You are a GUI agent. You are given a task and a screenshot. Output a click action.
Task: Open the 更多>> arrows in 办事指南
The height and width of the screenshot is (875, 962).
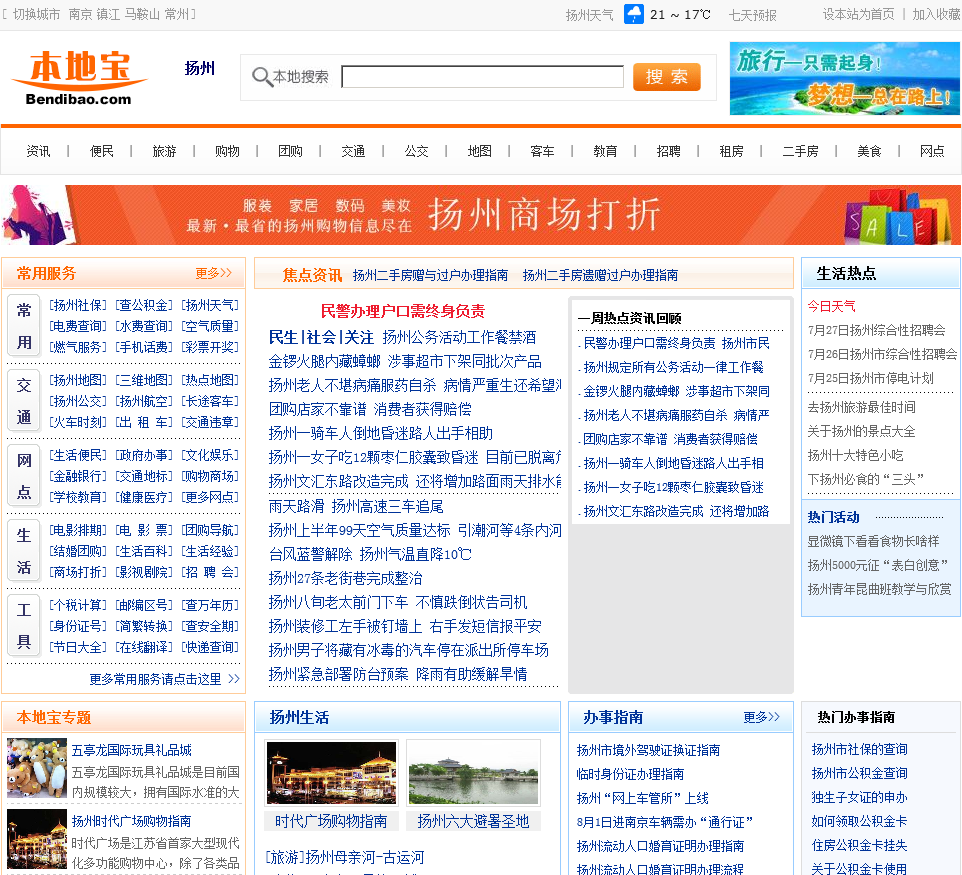tap(761, 717)
